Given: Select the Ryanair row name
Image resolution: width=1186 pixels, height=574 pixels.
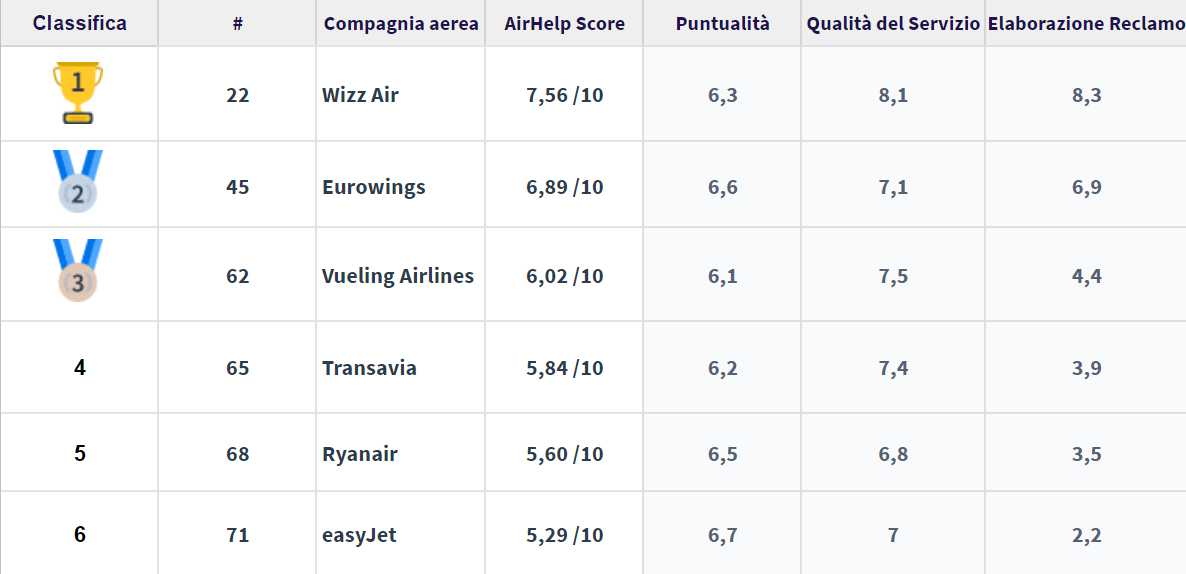Looking at the screenshot, I should (x=359, y=455).
